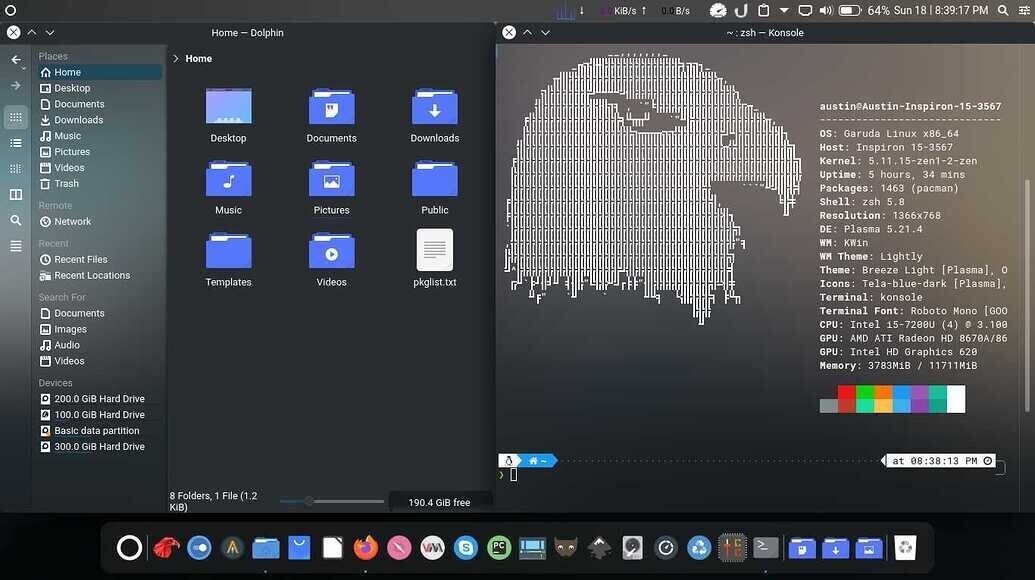Image resolution: width=1035 pixels, height=580 pixels.
Task: Launch the VM virtual machine app from dock
Action: (x=432, y=548)
